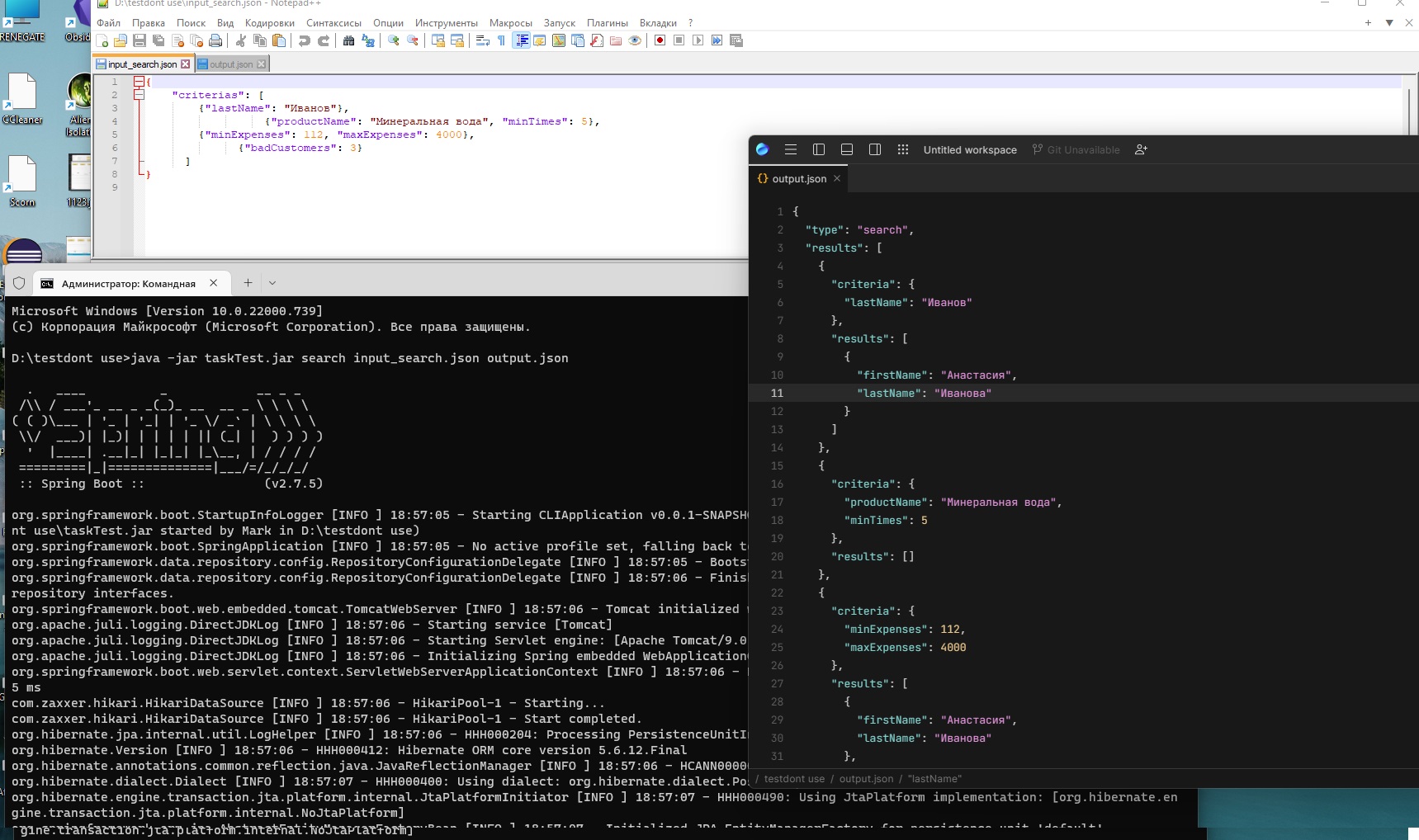
Task: Click the Git Unavailable status icon in Zed
Action: pyautogui.click(x=1075, y=149)
